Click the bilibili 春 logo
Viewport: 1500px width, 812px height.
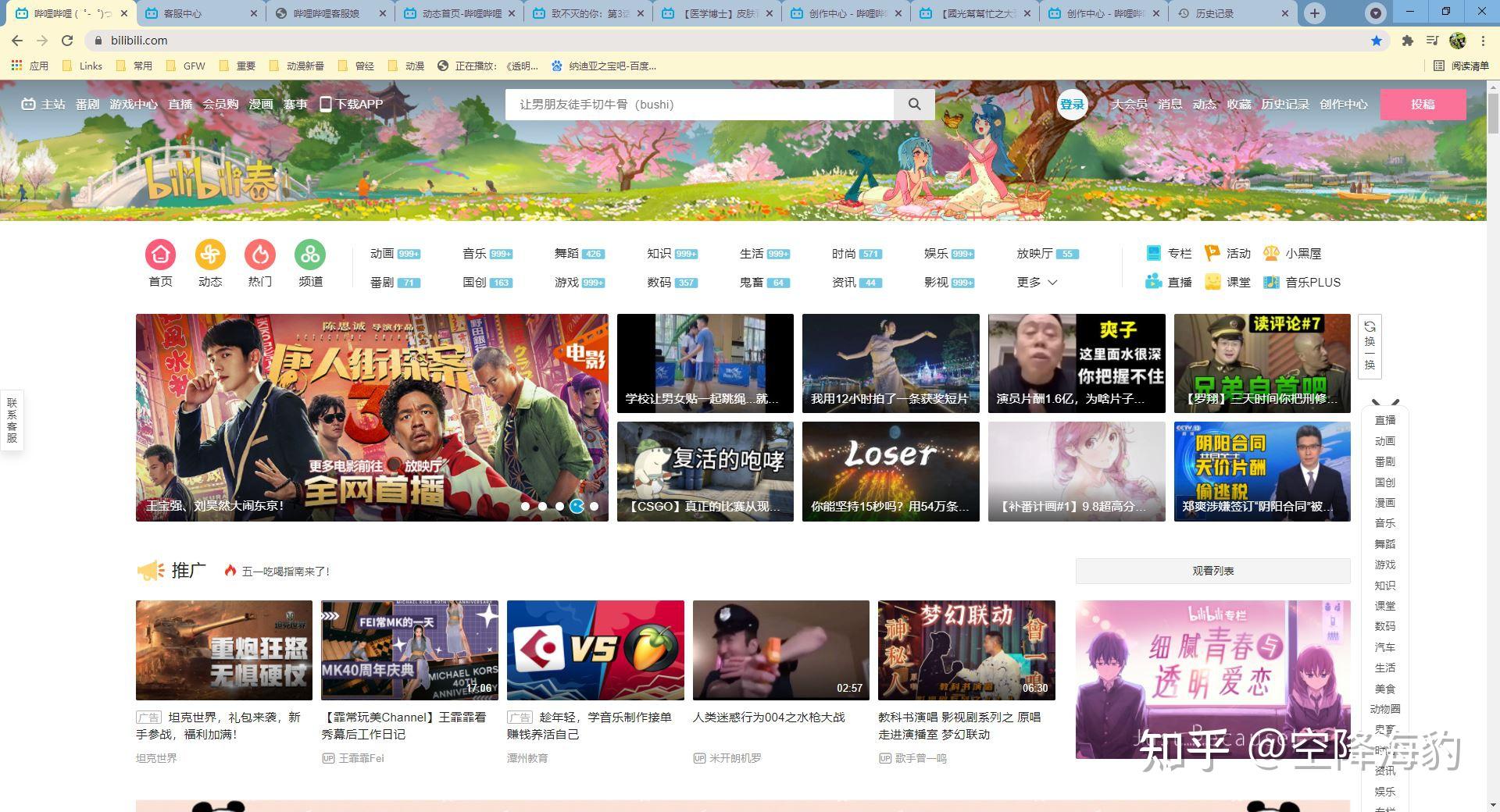[x=212, y=180]
